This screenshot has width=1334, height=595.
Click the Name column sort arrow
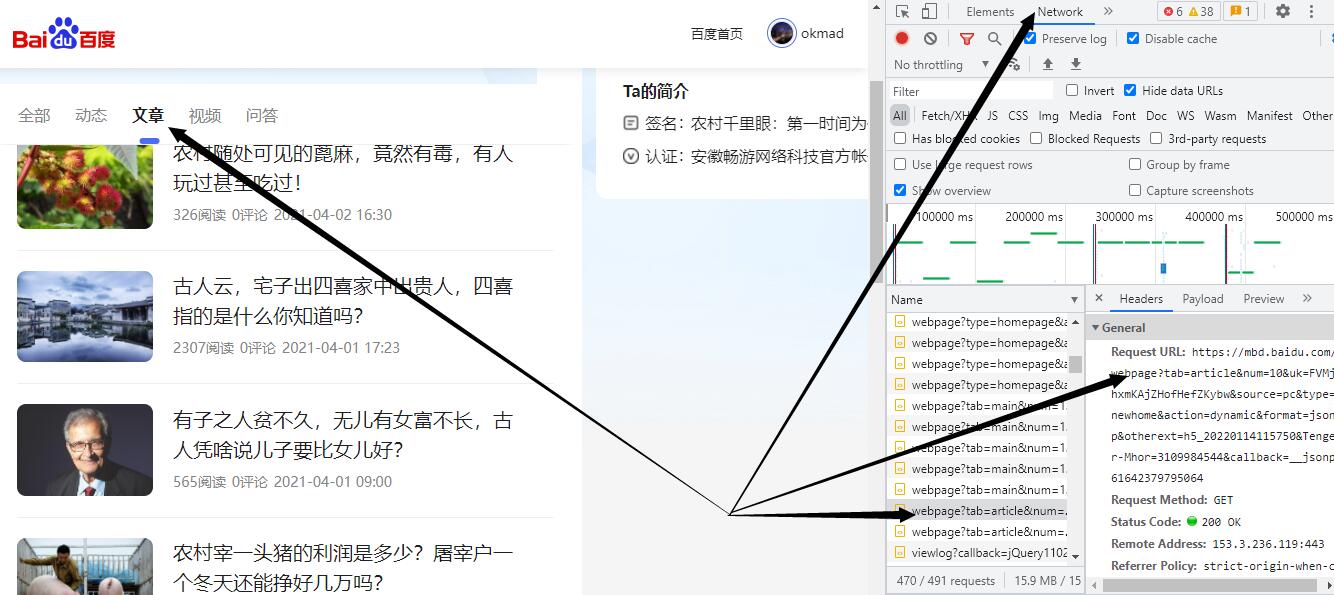pyautogui.click(x=1076, y=299)
